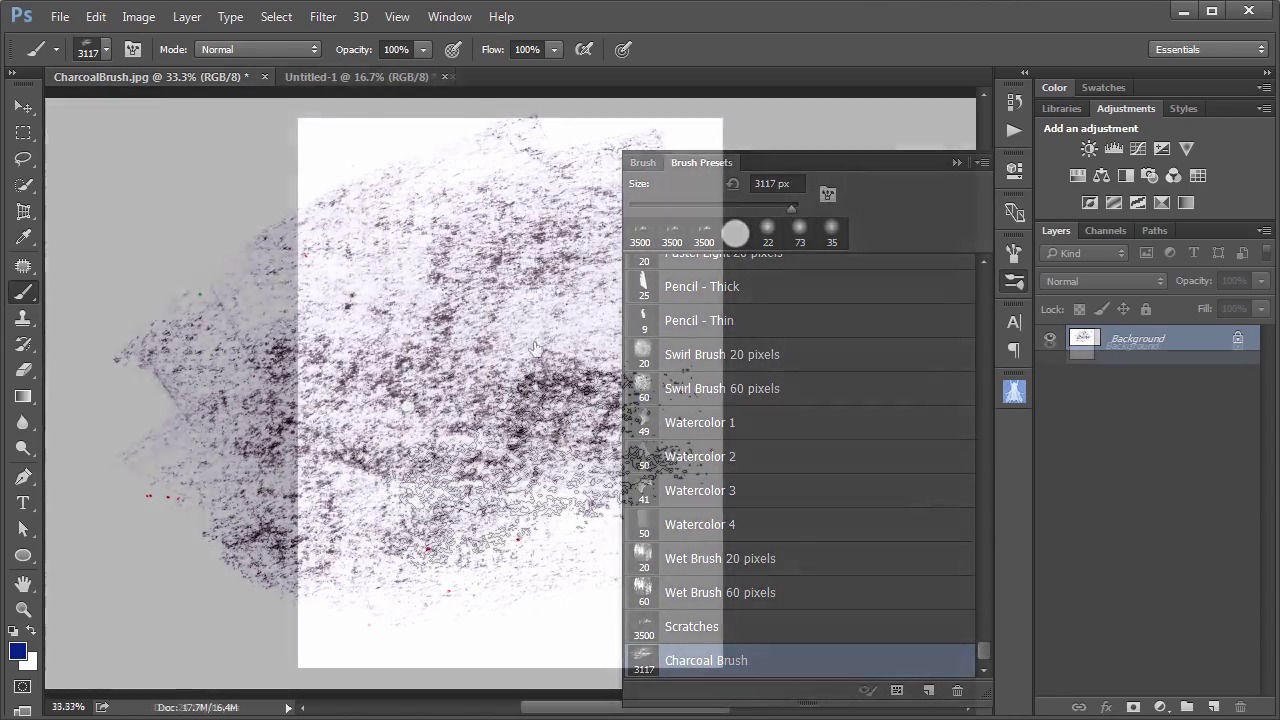Select the Rectangular Marquee tool
1280x720 pixels.
pos(23,133)
